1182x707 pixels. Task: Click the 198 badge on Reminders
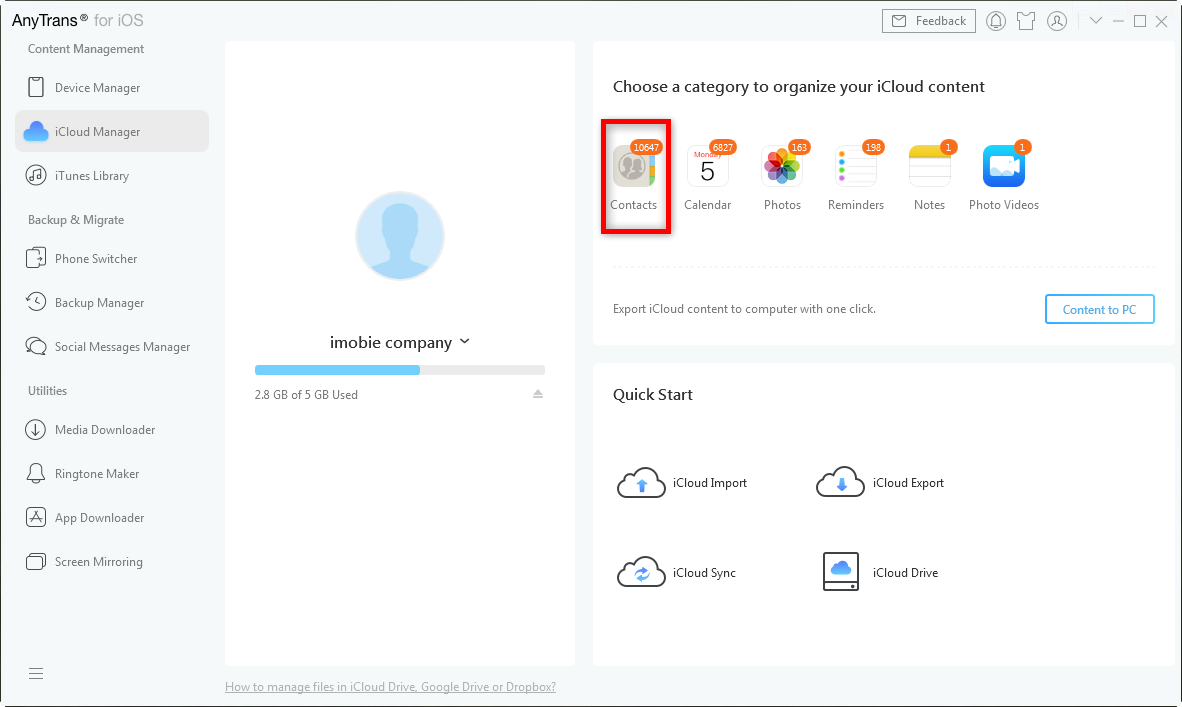[873, 147]
